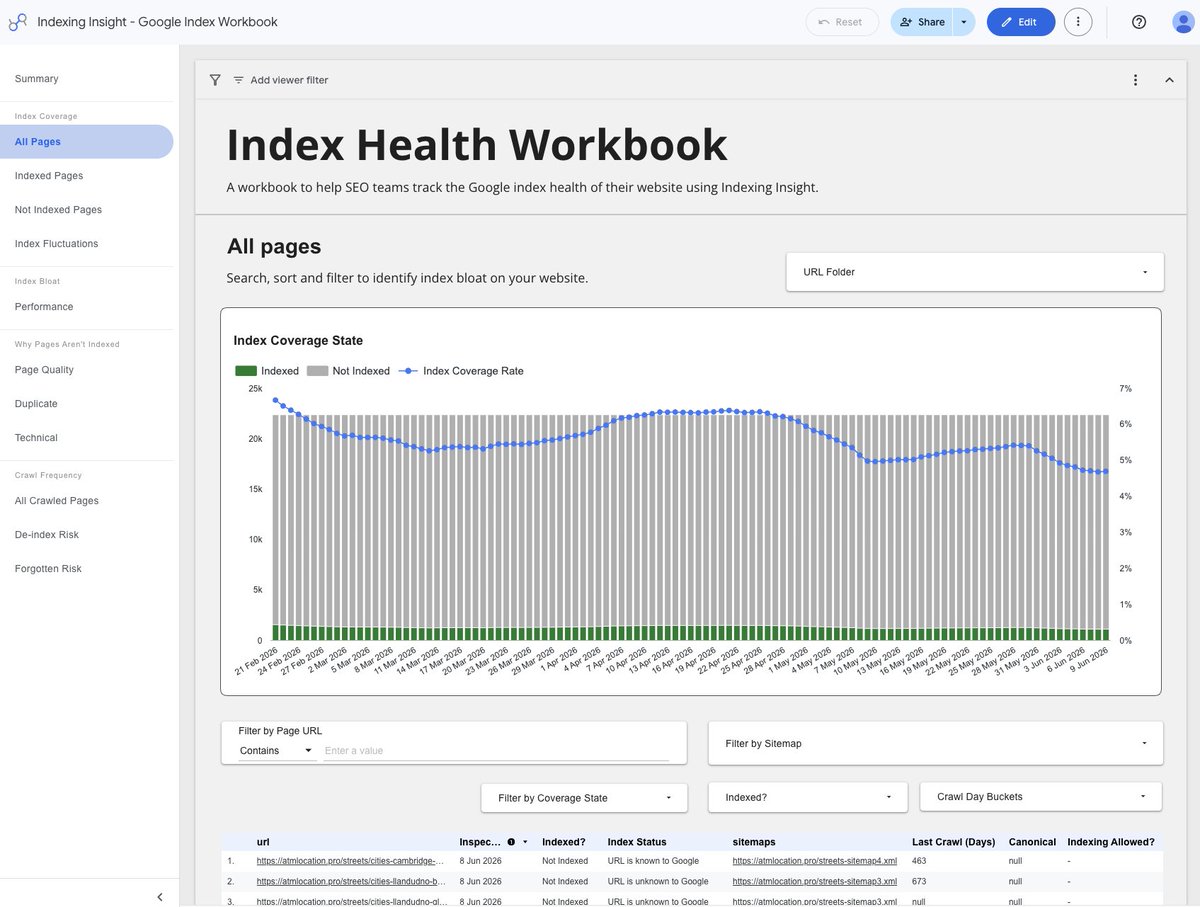Viewport: 1200px width, 907px height.
Task: Click the Index Status column header
Action: point(637,842)
